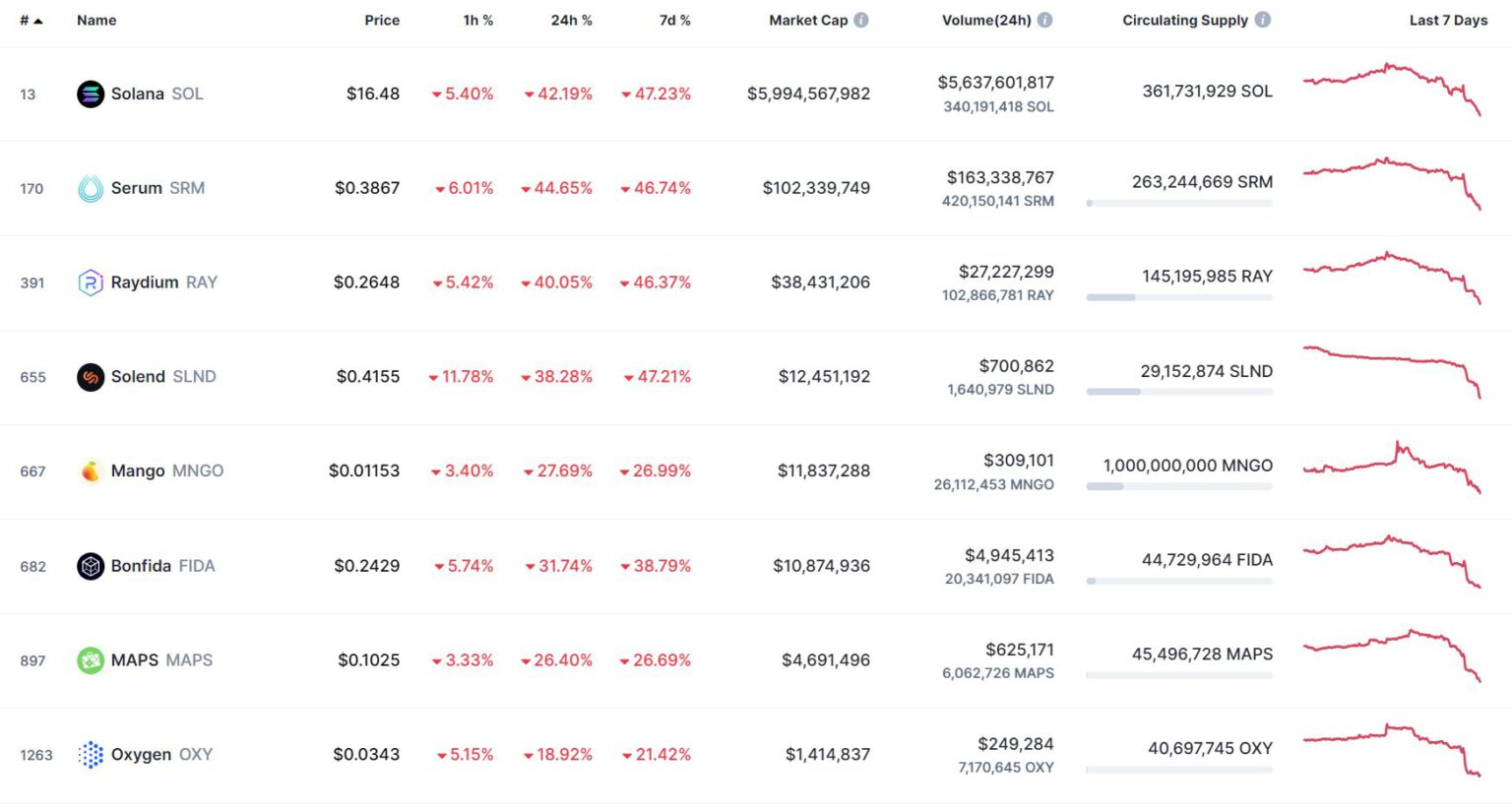Click the Mango fruit logo icon

(x=91, y=471)
